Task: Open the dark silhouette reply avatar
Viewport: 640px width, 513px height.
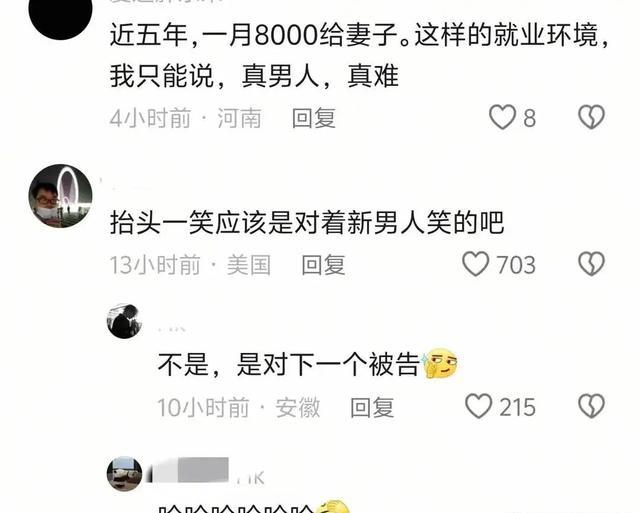Action: (x=124, y=321)
